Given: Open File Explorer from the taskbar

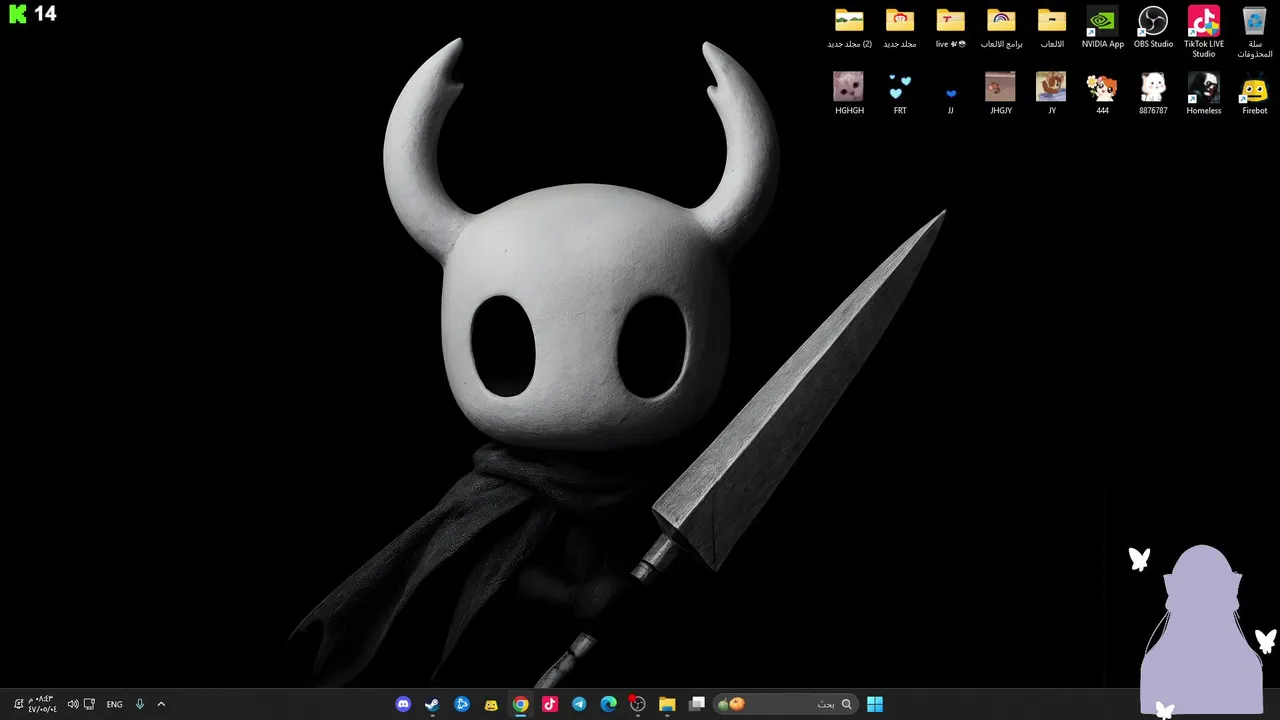Looking at the screenshot, I should (667, 704).
